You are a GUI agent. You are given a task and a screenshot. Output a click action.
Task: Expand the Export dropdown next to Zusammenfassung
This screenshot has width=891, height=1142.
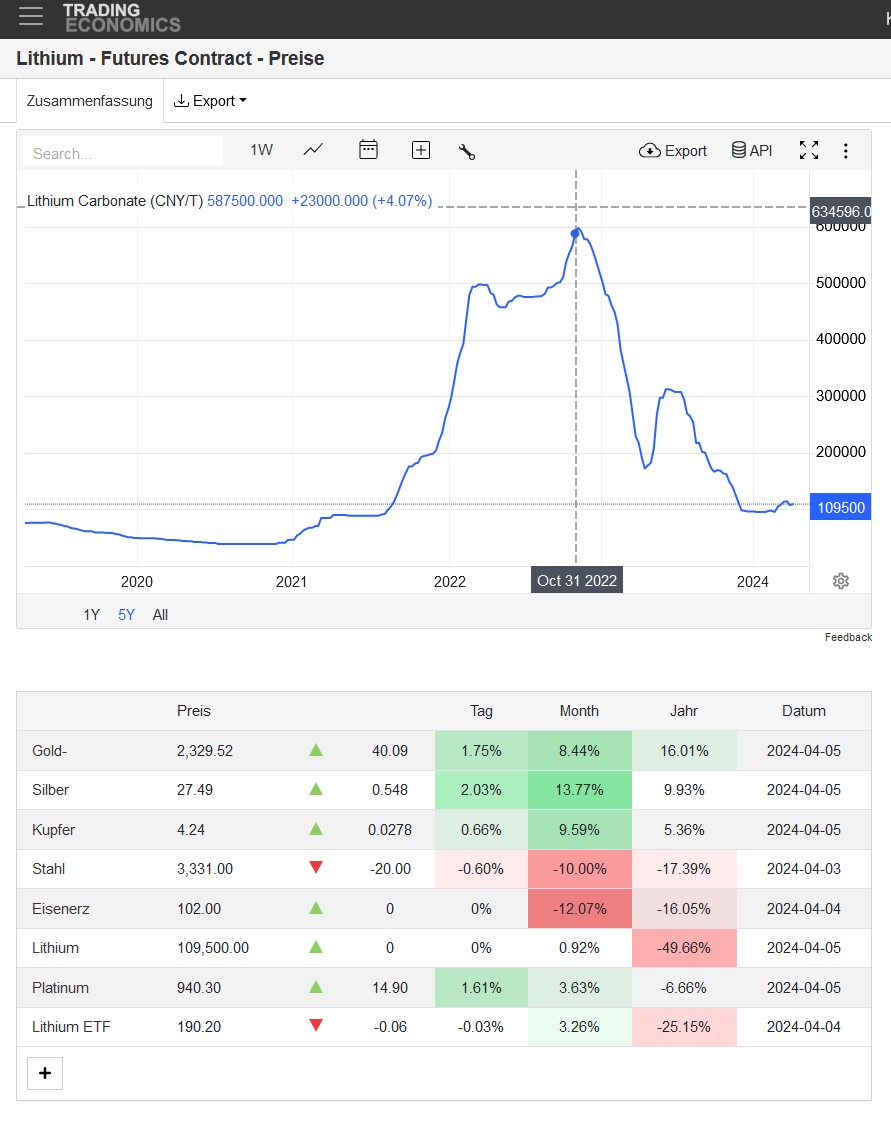pyautogui.click(x=210, y=101)
